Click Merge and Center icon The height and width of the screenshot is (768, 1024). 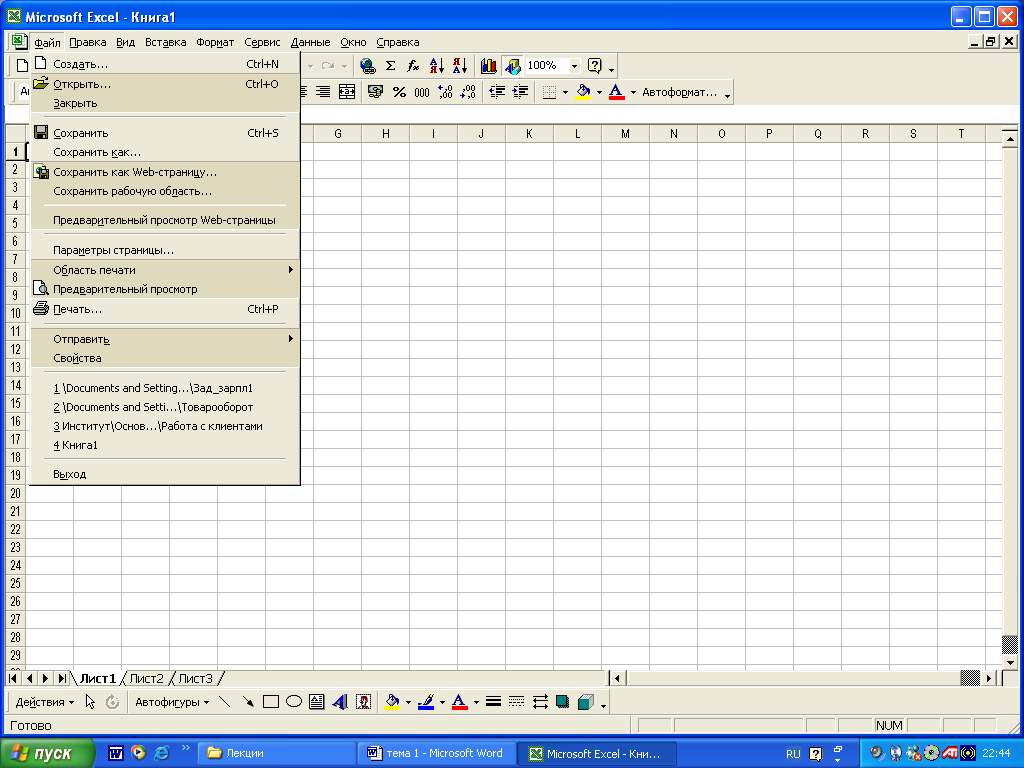click(x=347, y=92)
